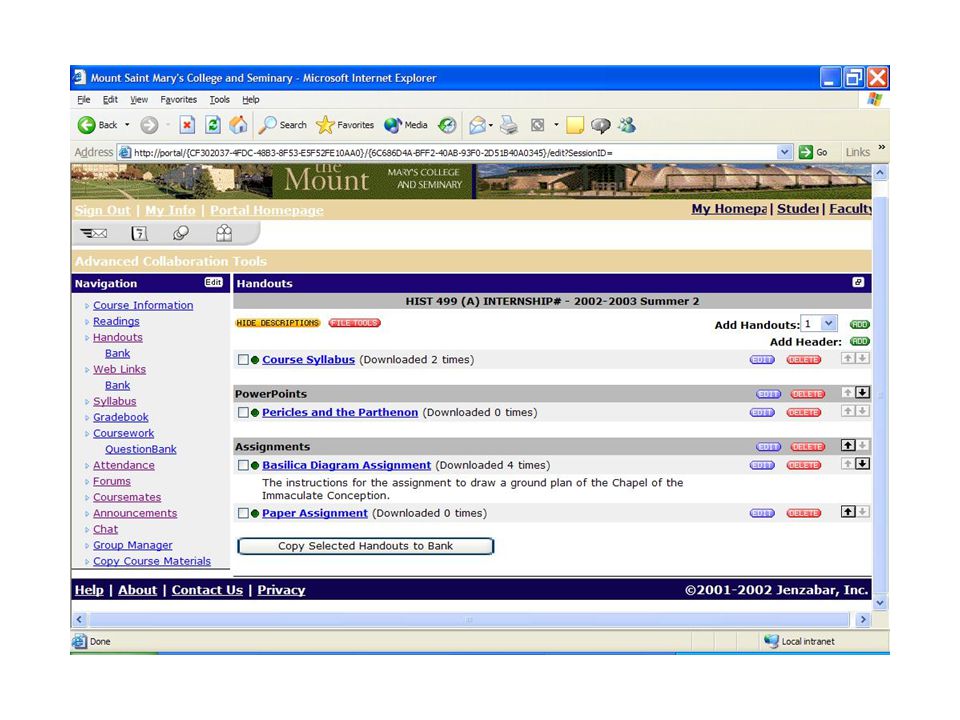Screen dimensions: 960x720
Task: Click the Home icon in browser toolbar
Action: click(x=238, y=125)
